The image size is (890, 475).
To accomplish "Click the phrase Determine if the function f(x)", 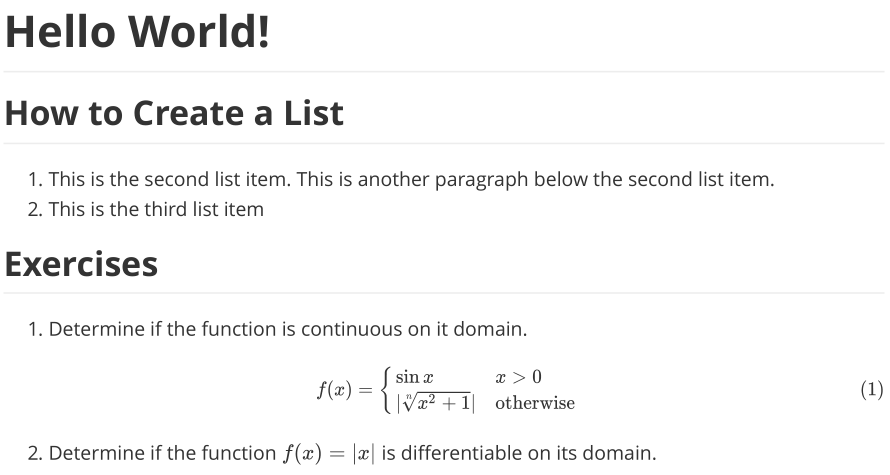I will (x=185, y=453).
